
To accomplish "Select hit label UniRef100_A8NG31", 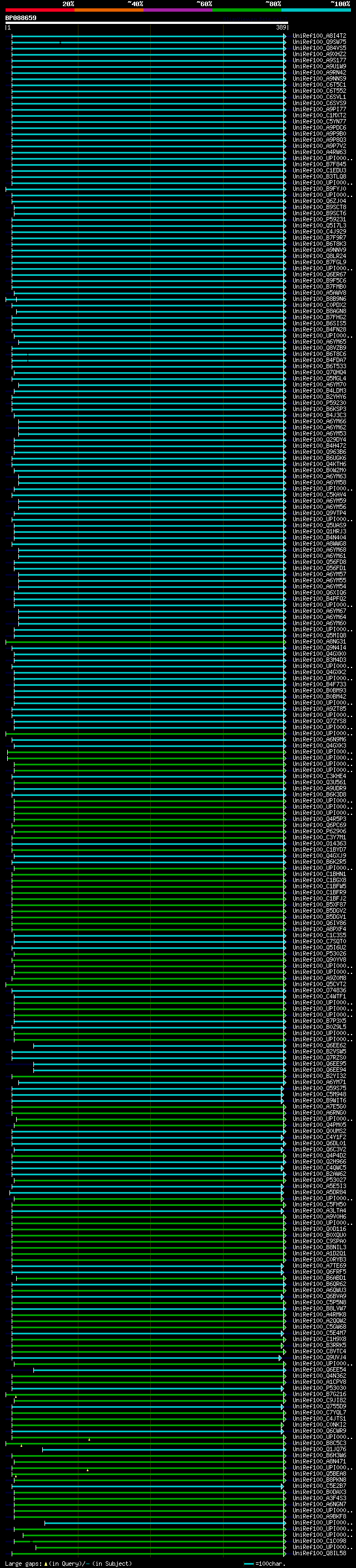I will point(319,641).
